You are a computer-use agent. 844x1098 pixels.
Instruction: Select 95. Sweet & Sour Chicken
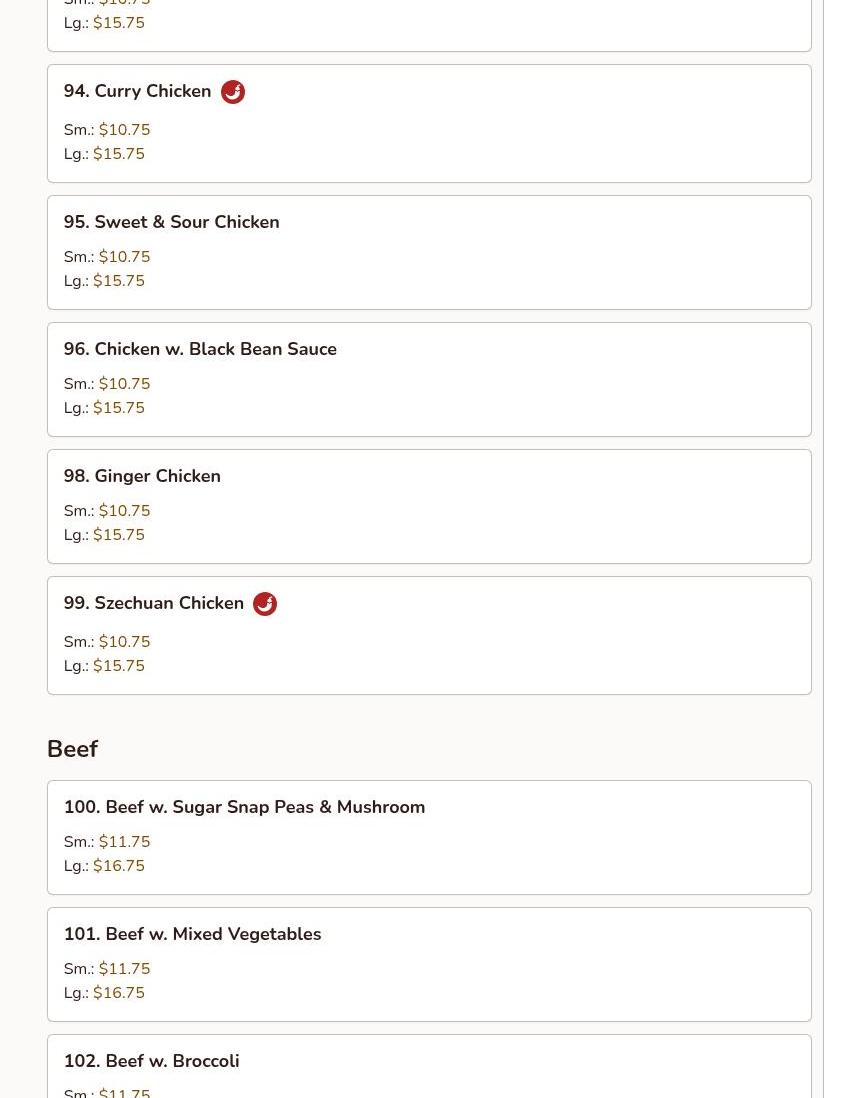click(171, 222)
